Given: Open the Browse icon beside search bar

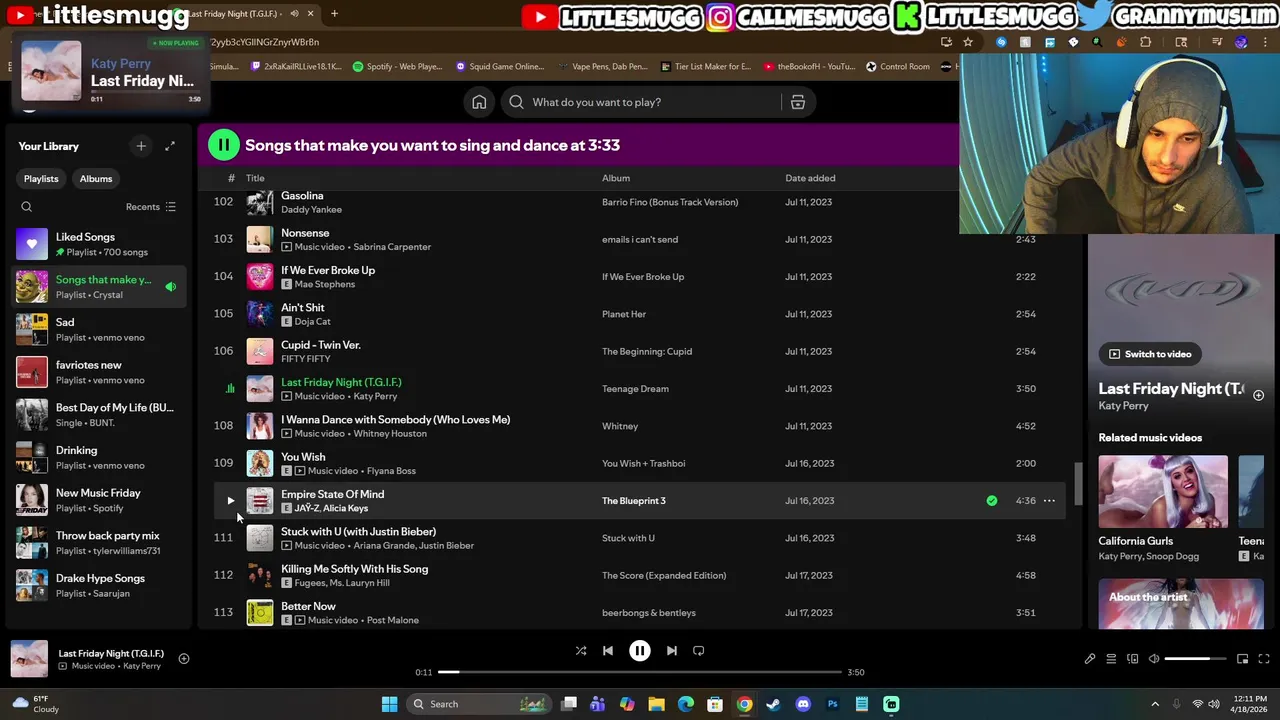Looking at the screenshot, I should click(x=798, y=102).
